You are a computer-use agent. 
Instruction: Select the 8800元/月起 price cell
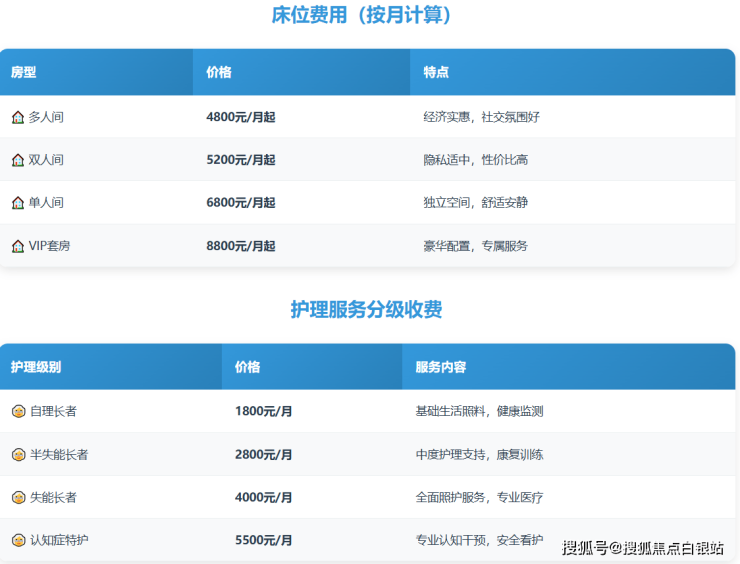(240, 246)
